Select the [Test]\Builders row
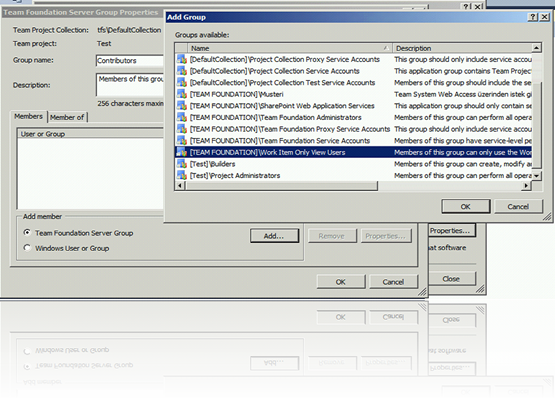The height and width of the screenshot is (398, 555). (353, 164)
